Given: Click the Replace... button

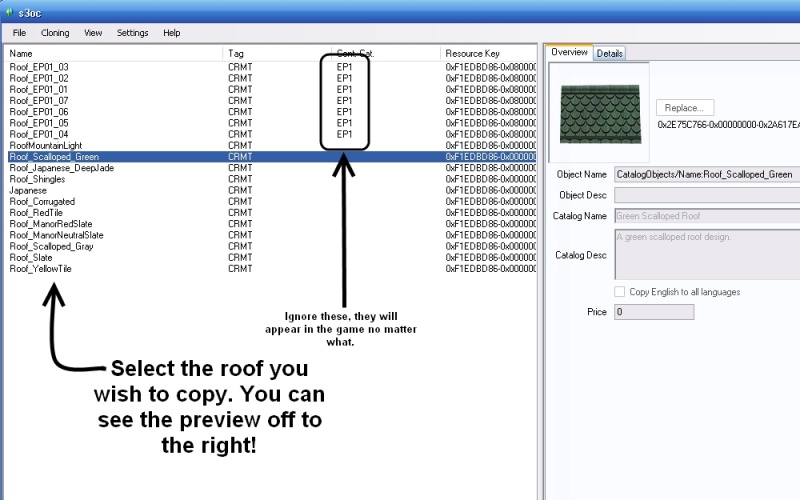Looking at the screenshot, I should coord(685,107).
